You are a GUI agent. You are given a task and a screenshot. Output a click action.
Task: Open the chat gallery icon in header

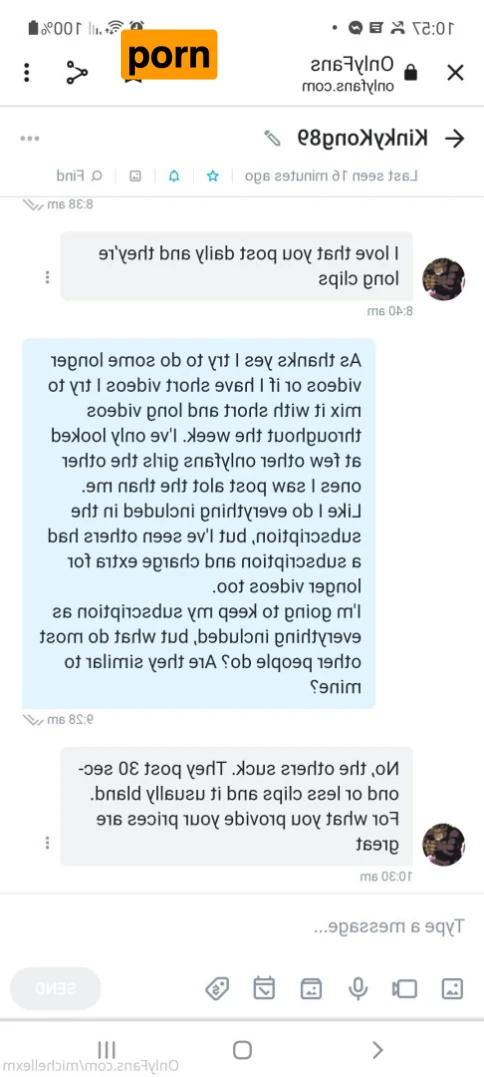coord(136,176)
